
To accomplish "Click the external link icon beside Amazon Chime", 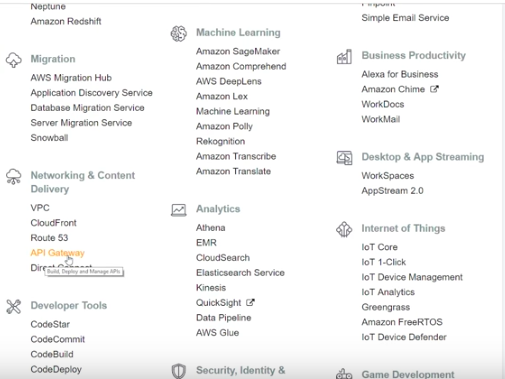I will click(434, 89).
